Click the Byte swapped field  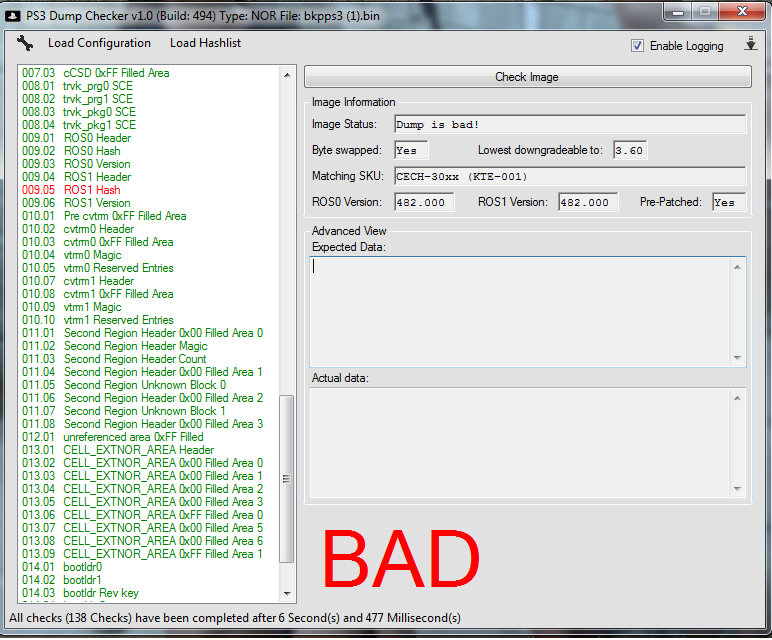tap(411, 150)
